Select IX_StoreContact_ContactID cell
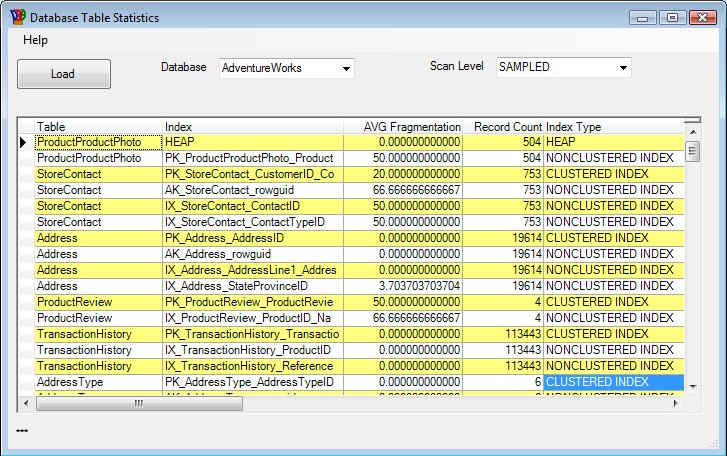Viewport: 727px width, 456px height. click(x=253, y=206)
